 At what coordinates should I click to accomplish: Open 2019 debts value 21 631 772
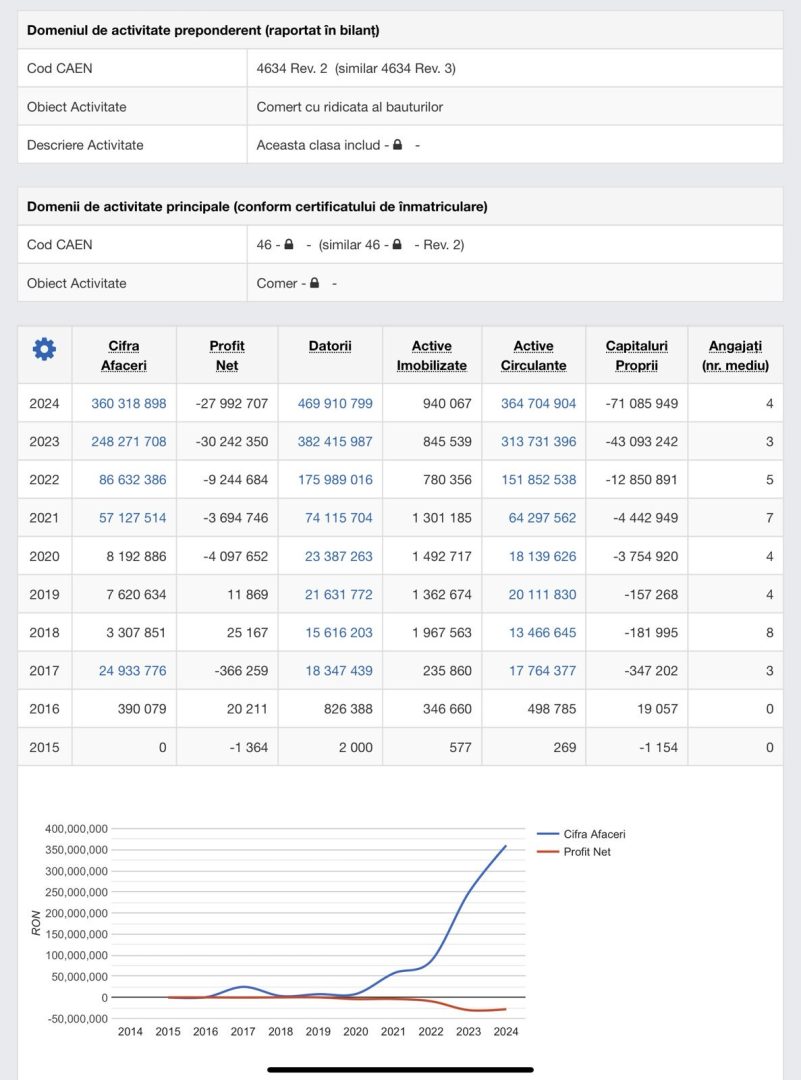(x=339, y=594)
